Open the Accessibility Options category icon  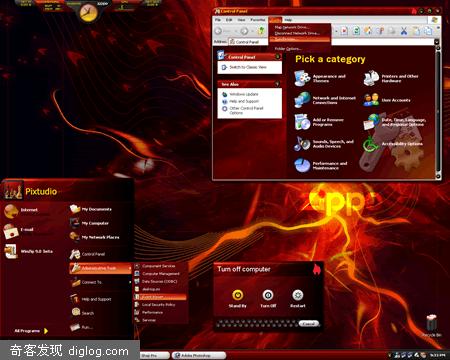coord(371,144)
